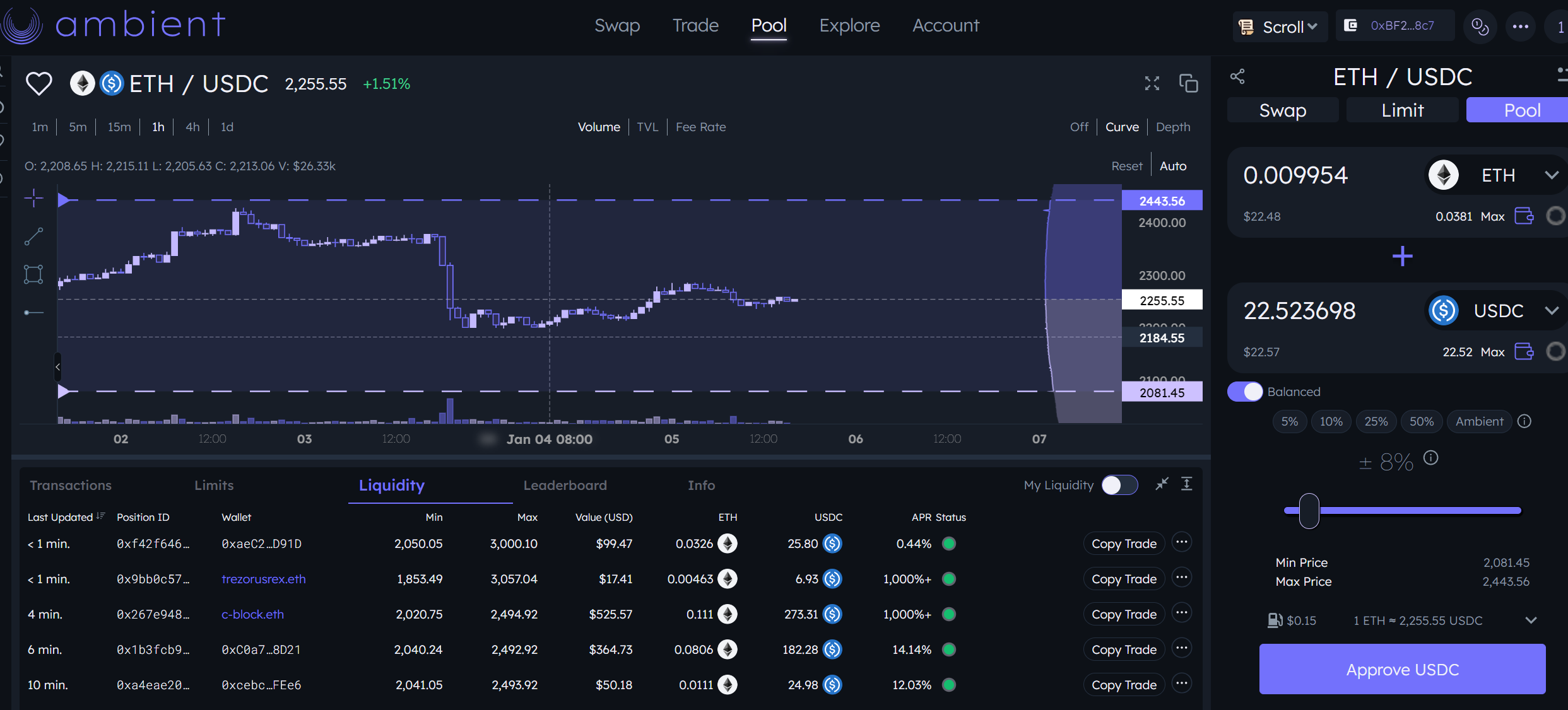Expand the liquidity table to full height
The image size is (1568, 710).
(1187, 484)
